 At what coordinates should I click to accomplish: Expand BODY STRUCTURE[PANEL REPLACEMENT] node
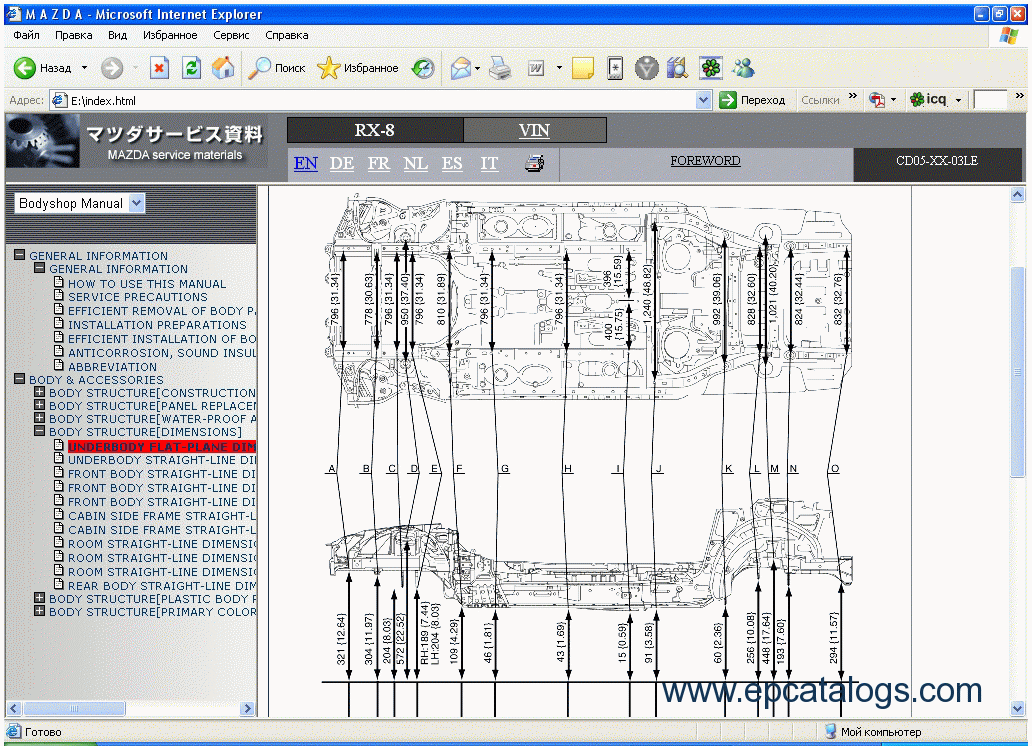[39, 405]
